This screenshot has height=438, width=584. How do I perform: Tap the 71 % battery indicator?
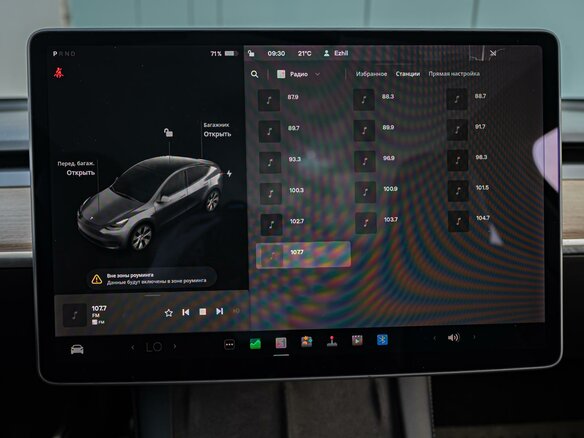click(224, 54)
